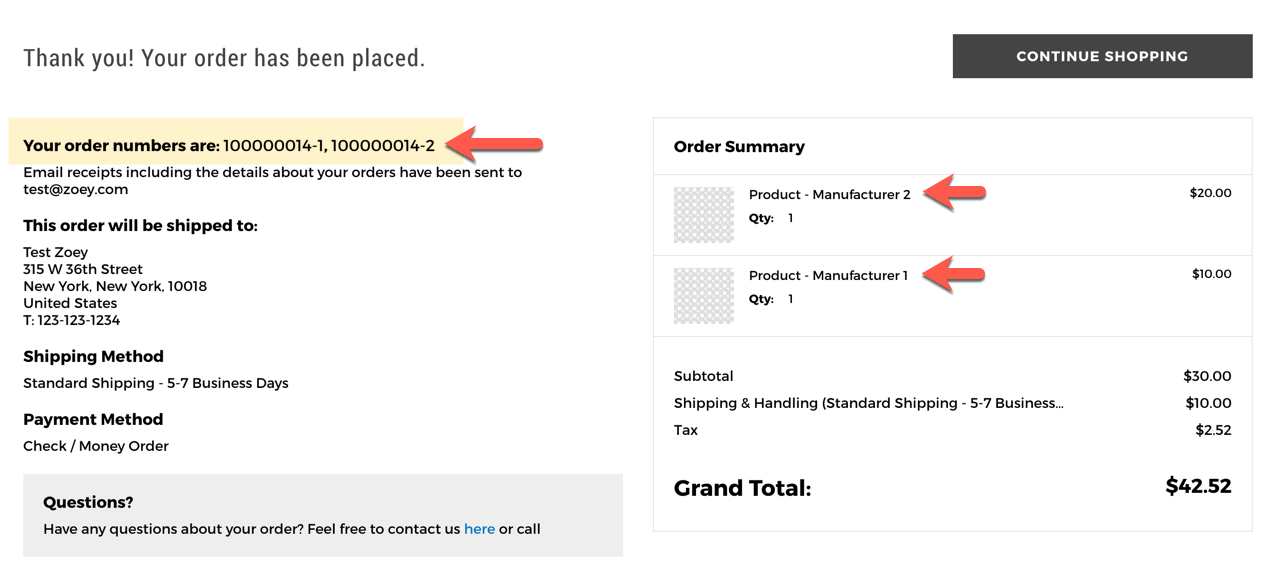Click the truncated Shipping & Handling line
Viewport: 1277px width, 585px height.
click(x=869, y=403)
